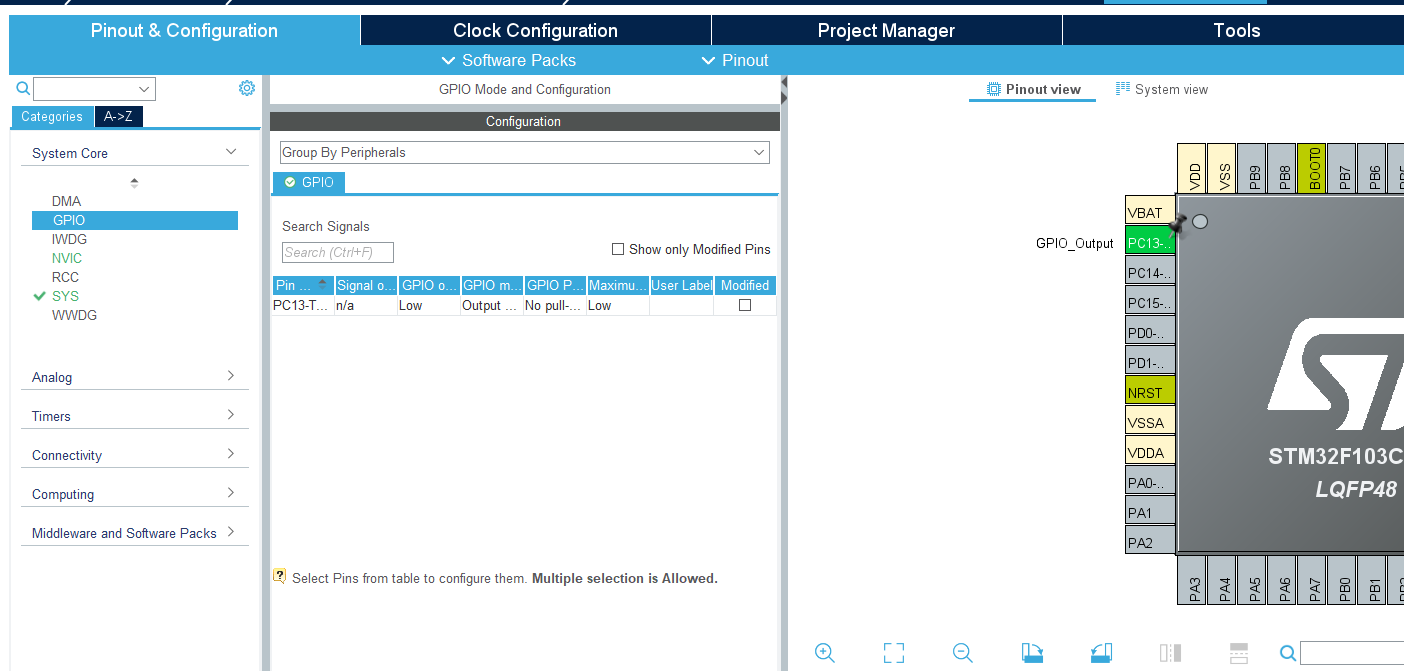Click the Search Signals input field
Viewport: 1404px width, 671px height.
338,252
